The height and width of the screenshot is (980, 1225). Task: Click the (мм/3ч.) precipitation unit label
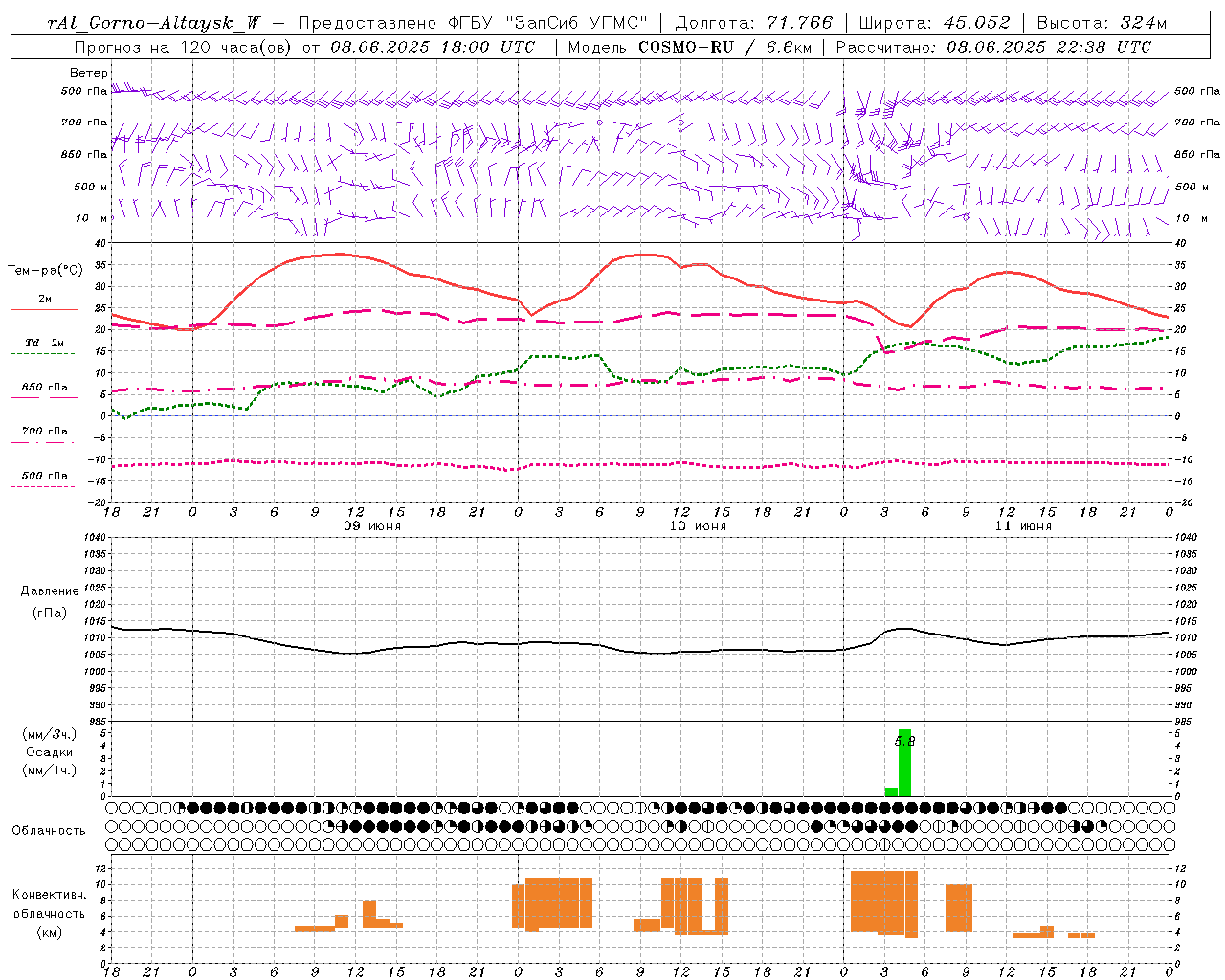50,734
